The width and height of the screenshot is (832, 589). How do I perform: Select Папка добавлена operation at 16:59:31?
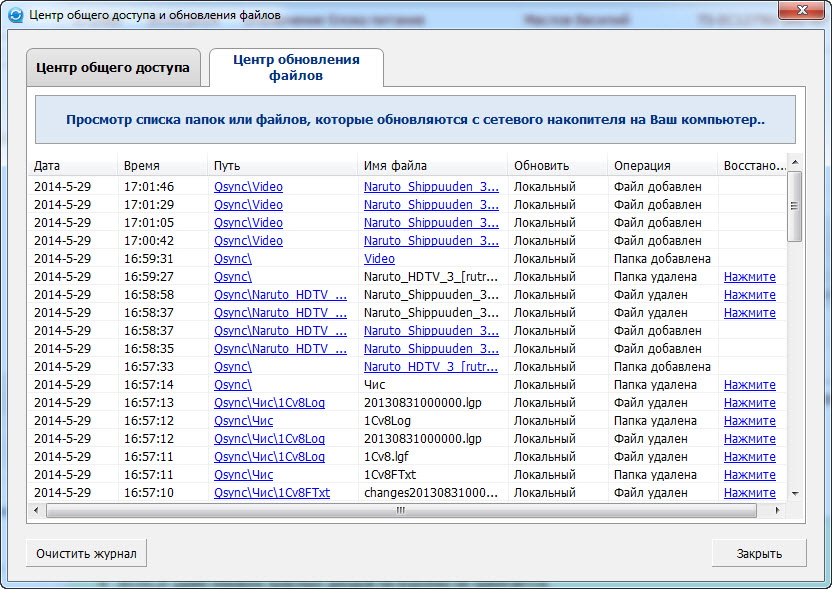tap(662, 259)
